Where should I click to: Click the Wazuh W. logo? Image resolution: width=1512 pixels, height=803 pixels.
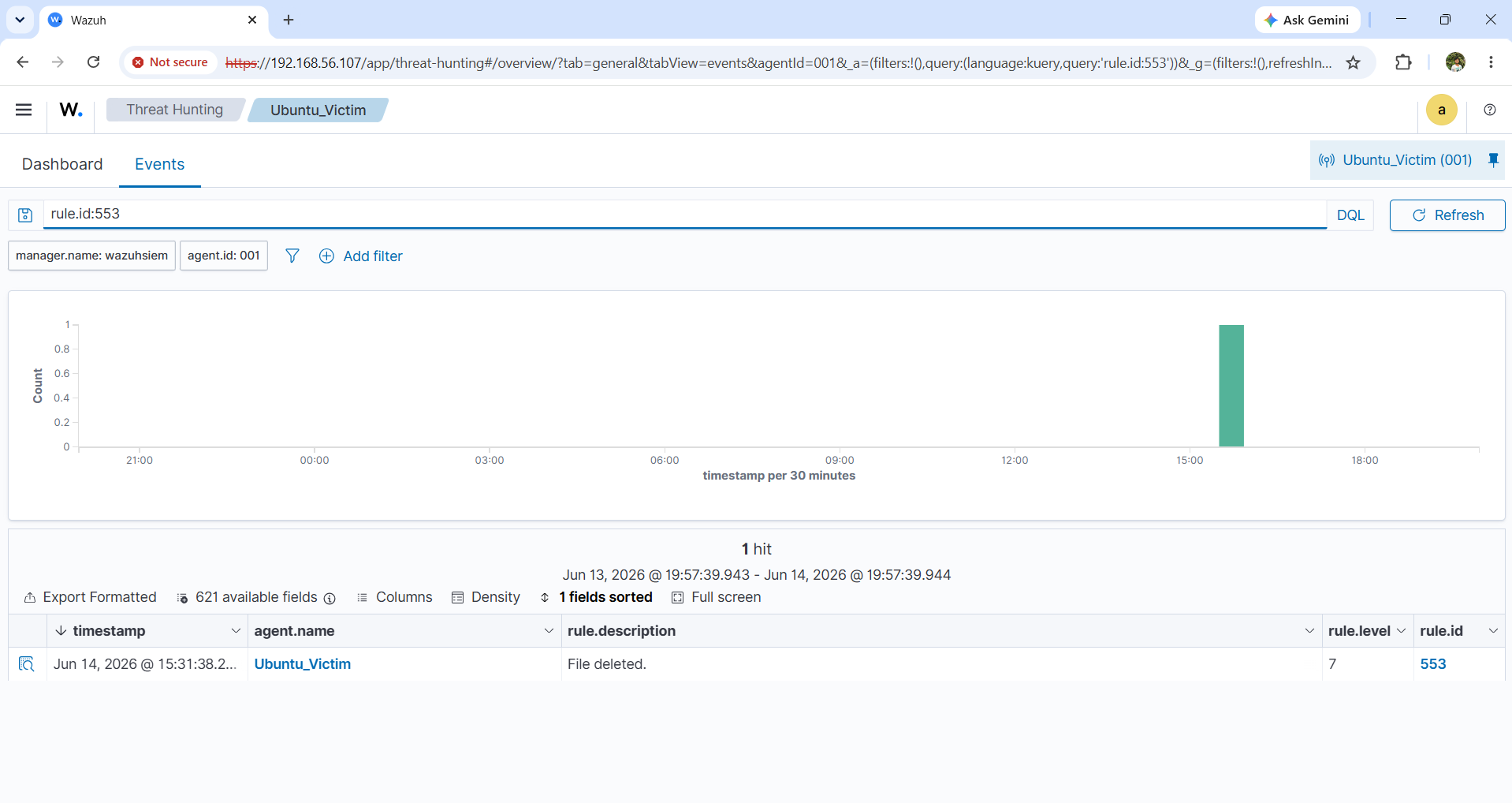[x=71, y=110]
